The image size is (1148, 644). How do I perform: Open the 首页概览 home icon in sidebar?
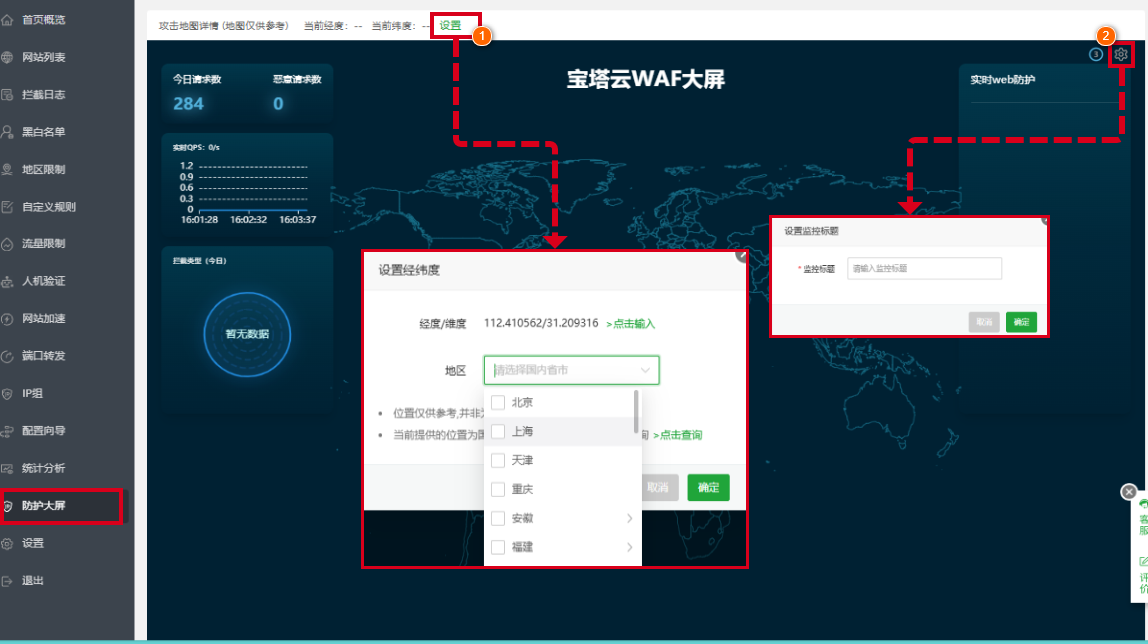click(x=7, y=20)
